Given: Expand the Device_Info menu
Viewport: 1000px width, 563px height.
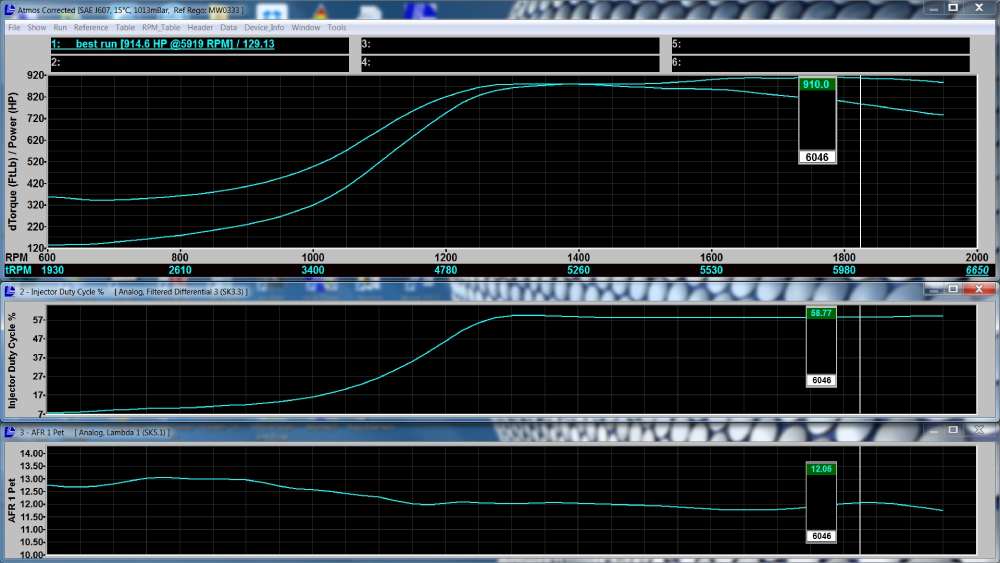Looking at the screenshot, I should tap(264, 27).
